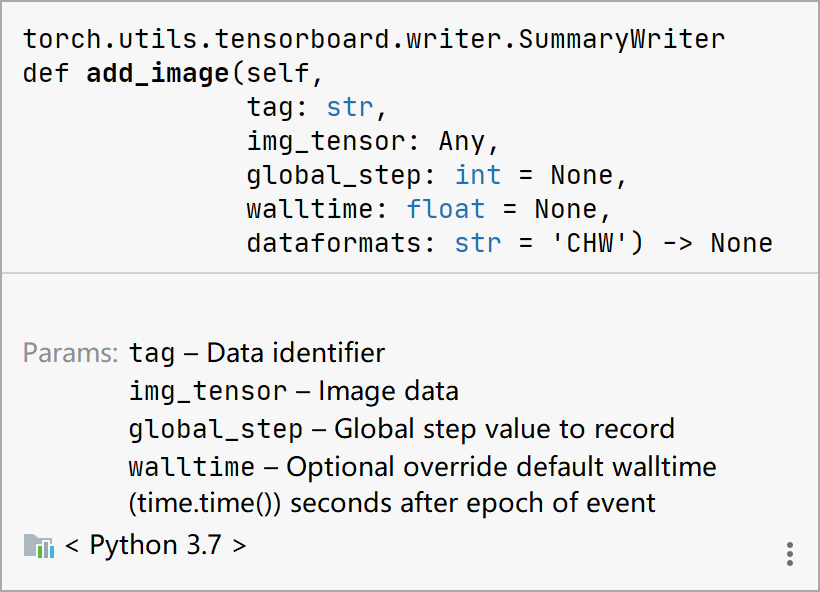Select global_step in the Params list
This screenshot has height=592, width=820.
pos(215,429)
